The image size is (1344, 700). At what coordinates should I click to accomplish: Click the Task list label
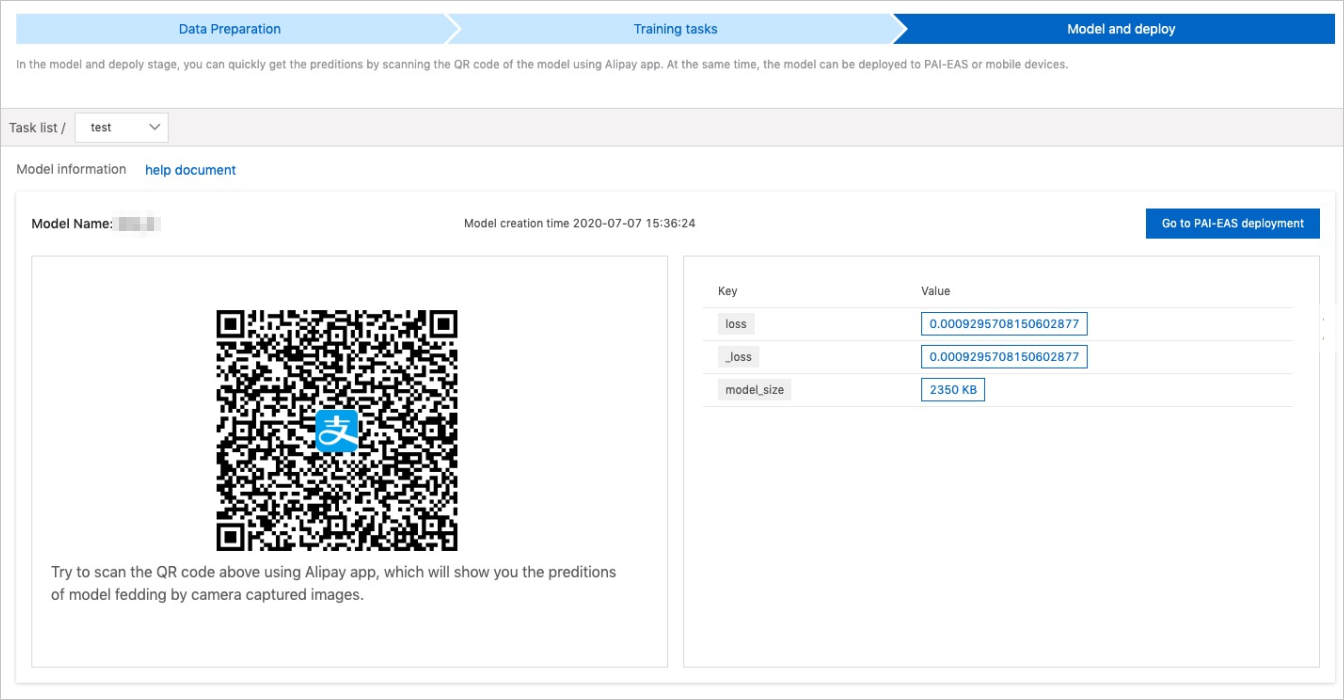(37, 128)
